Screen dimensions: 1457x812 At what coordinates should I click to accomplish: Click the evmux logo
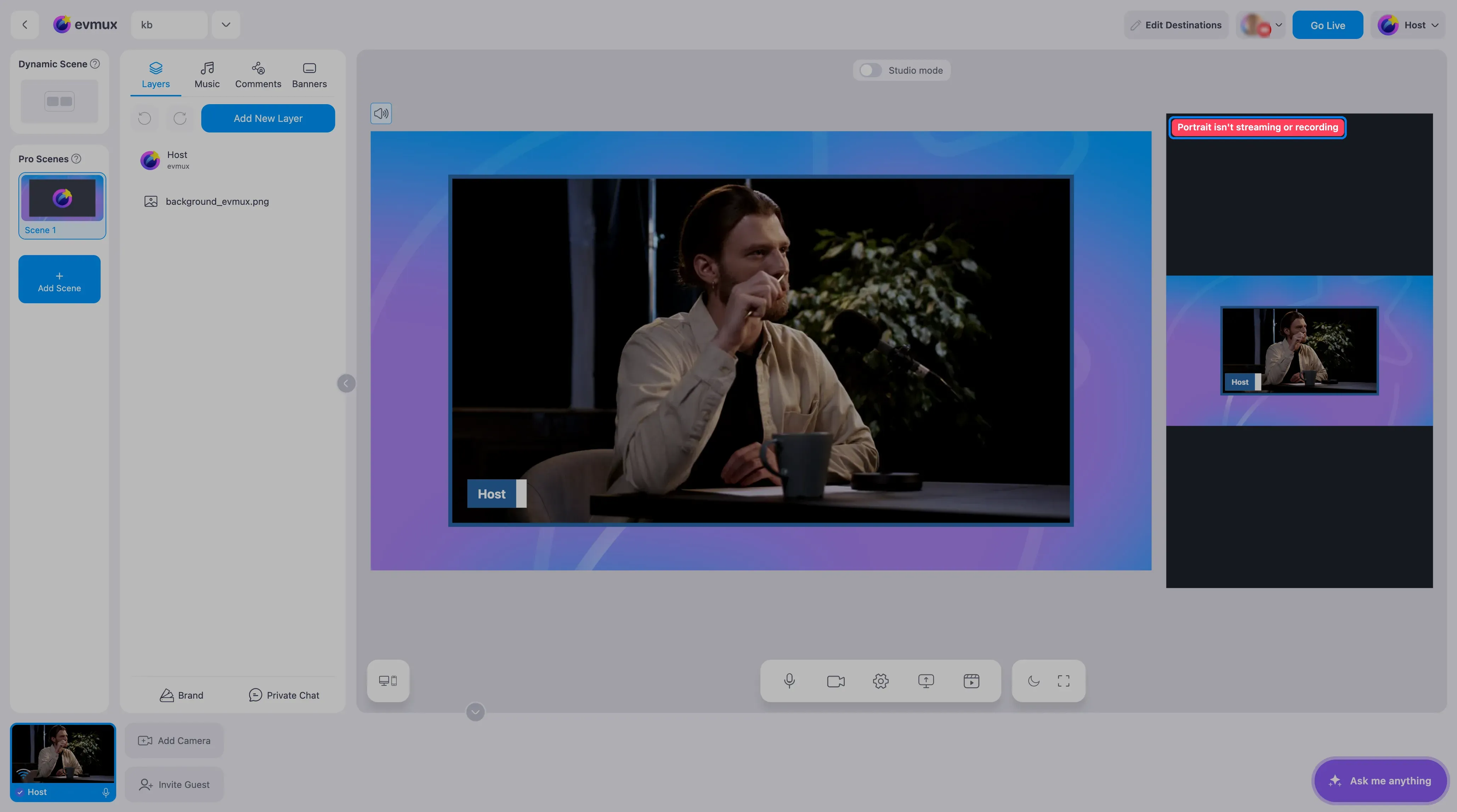[85, 24]
